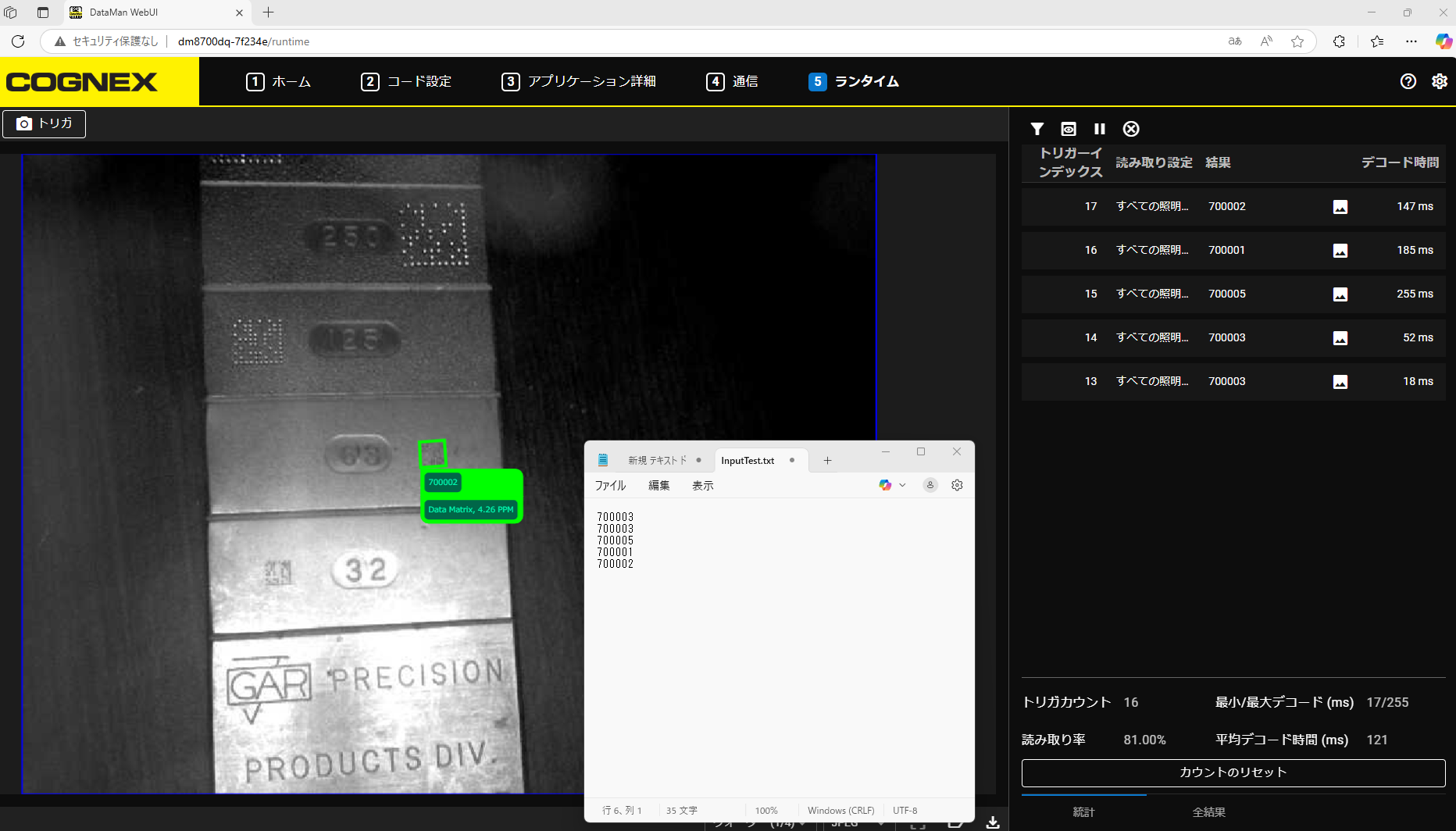1456x831 pixels.
Task: Go to the コード設定 step
Action: [x=406, y=81]
